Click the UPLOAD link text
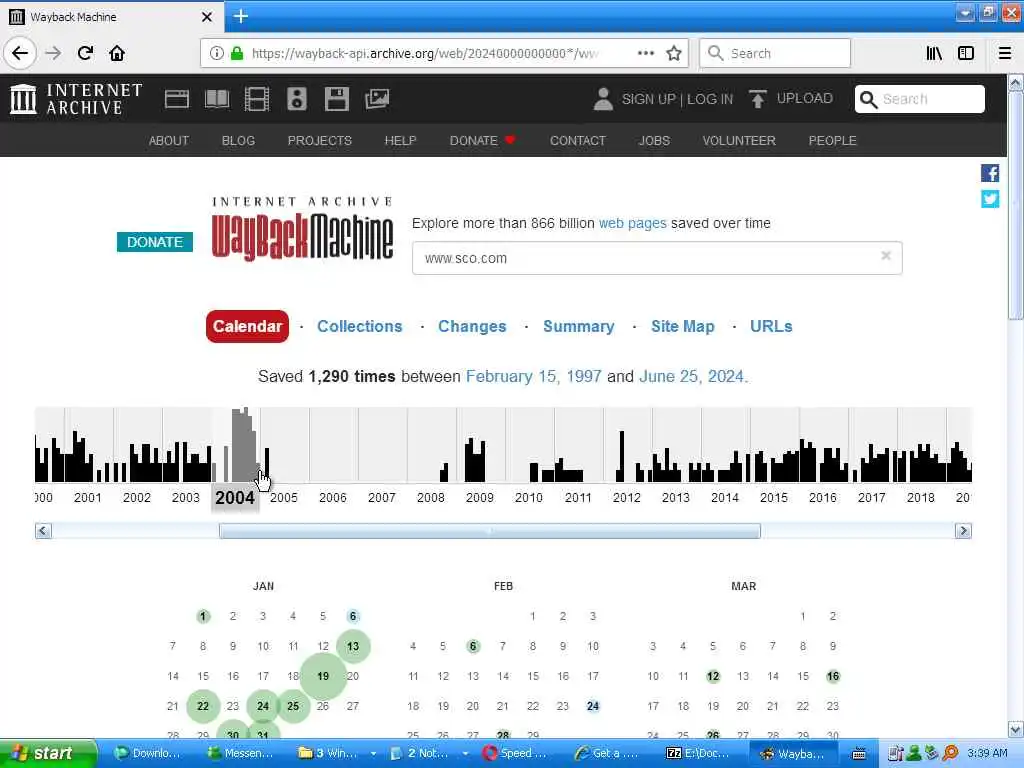Viewport: 1024px width, 768px height. pyautogui.click(x=805, y=98)
